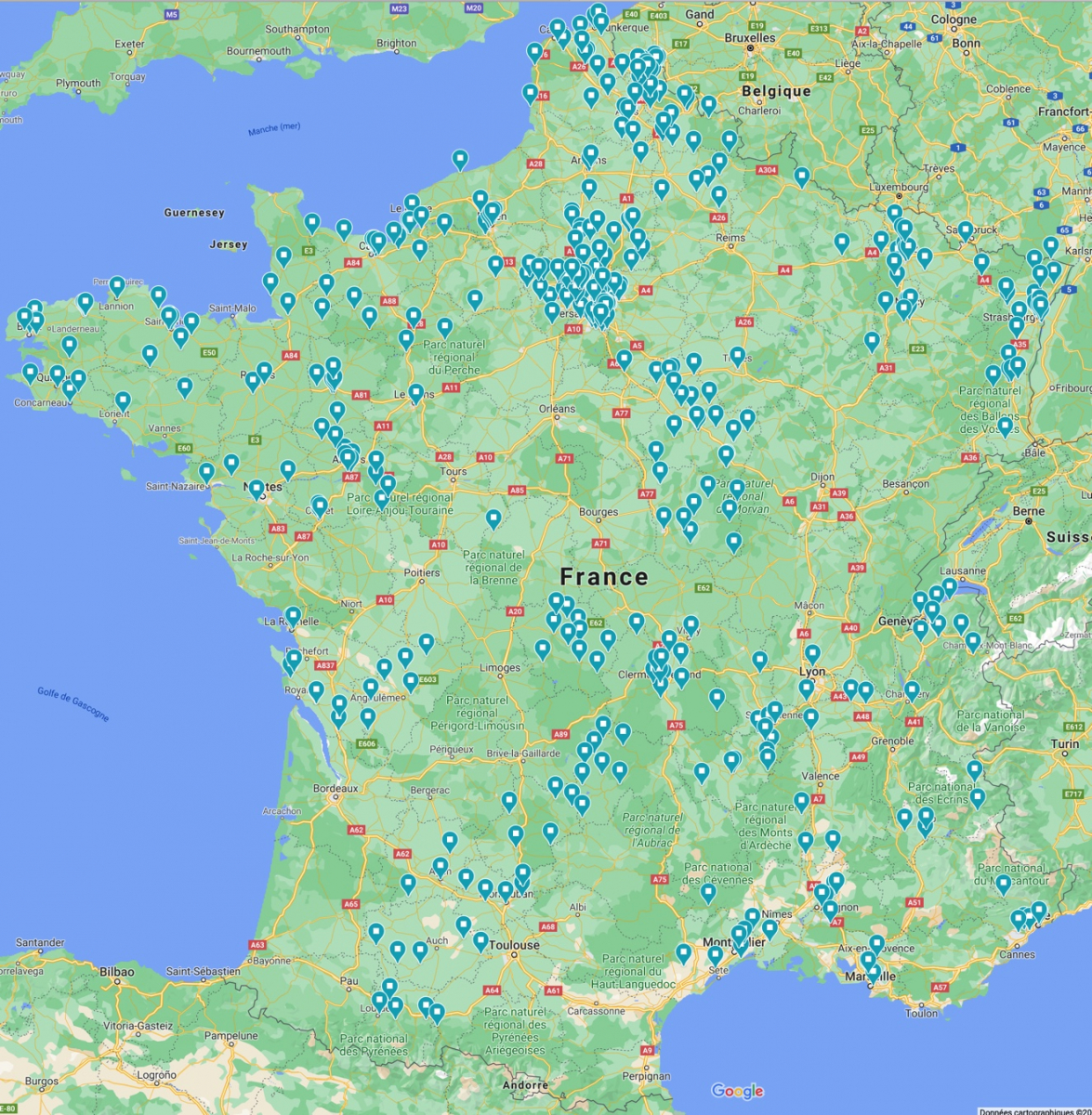The width and height of the screenshot is (1092, 1115).
Task: Click the marker east of Luxembourg's A304 road
Action: (802, 175)
